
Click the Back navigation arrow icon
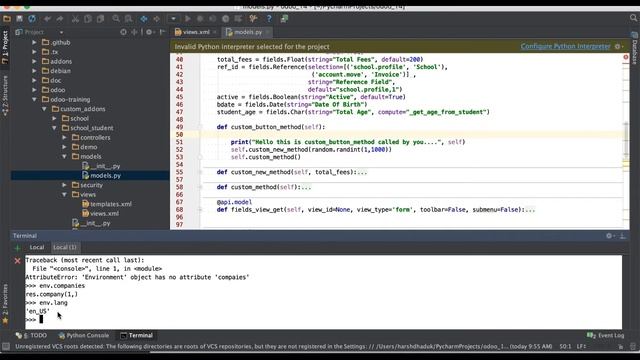[144, 19]
